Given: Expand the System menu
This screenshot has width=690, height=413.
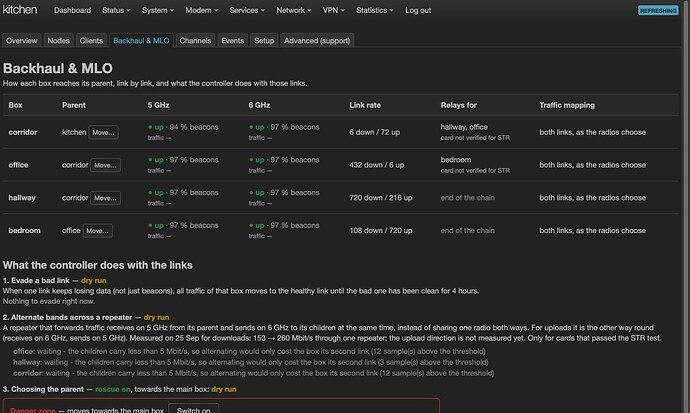Looking at the screenshot, I should (158, 10).
